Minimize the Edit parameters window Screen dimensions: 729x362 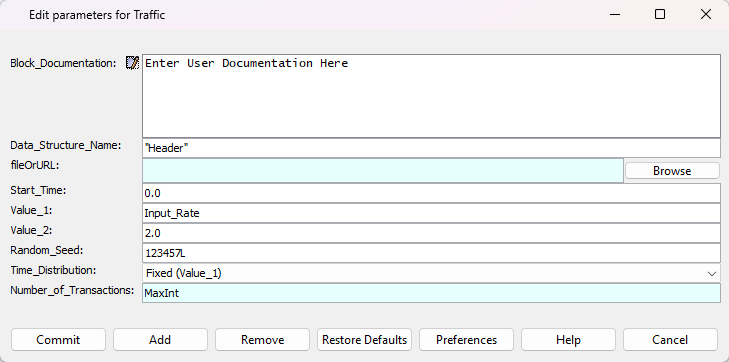point(615,14)
